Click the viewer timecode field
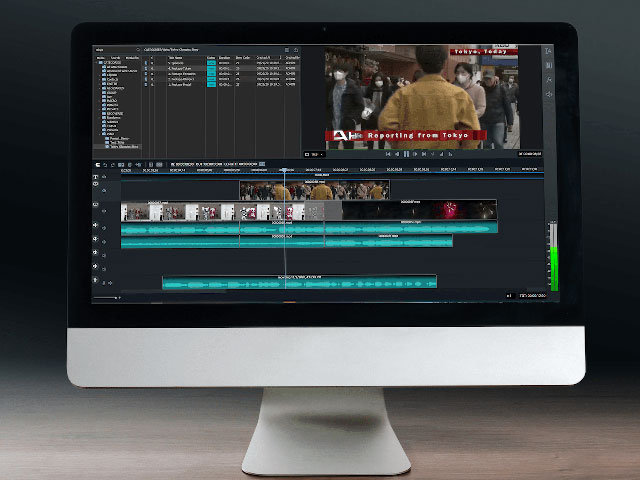This screenshot has height=480, width=640. pos(530,154)
